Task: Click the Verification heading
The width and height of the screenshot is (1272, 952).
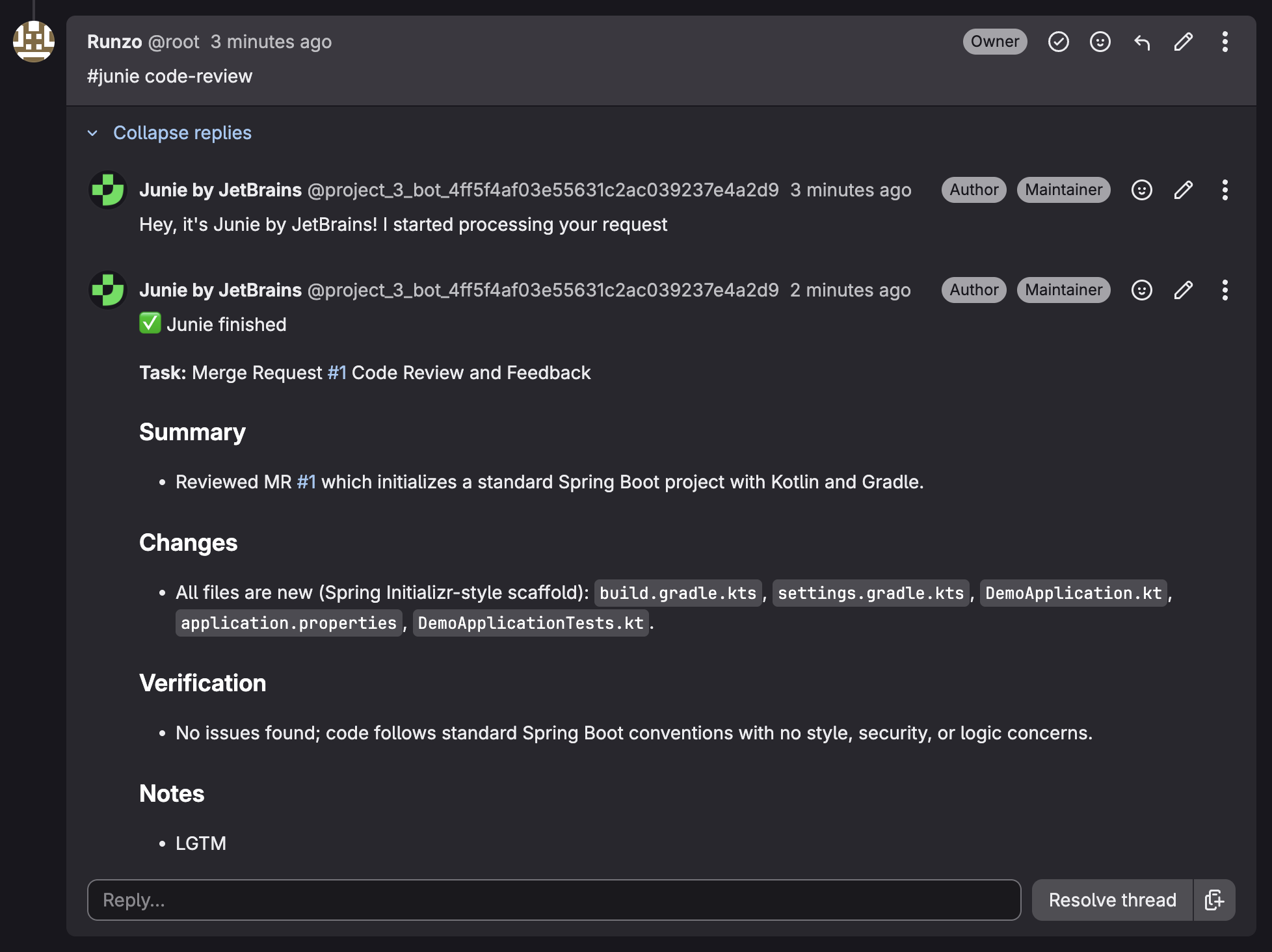Action: point(203,683)
